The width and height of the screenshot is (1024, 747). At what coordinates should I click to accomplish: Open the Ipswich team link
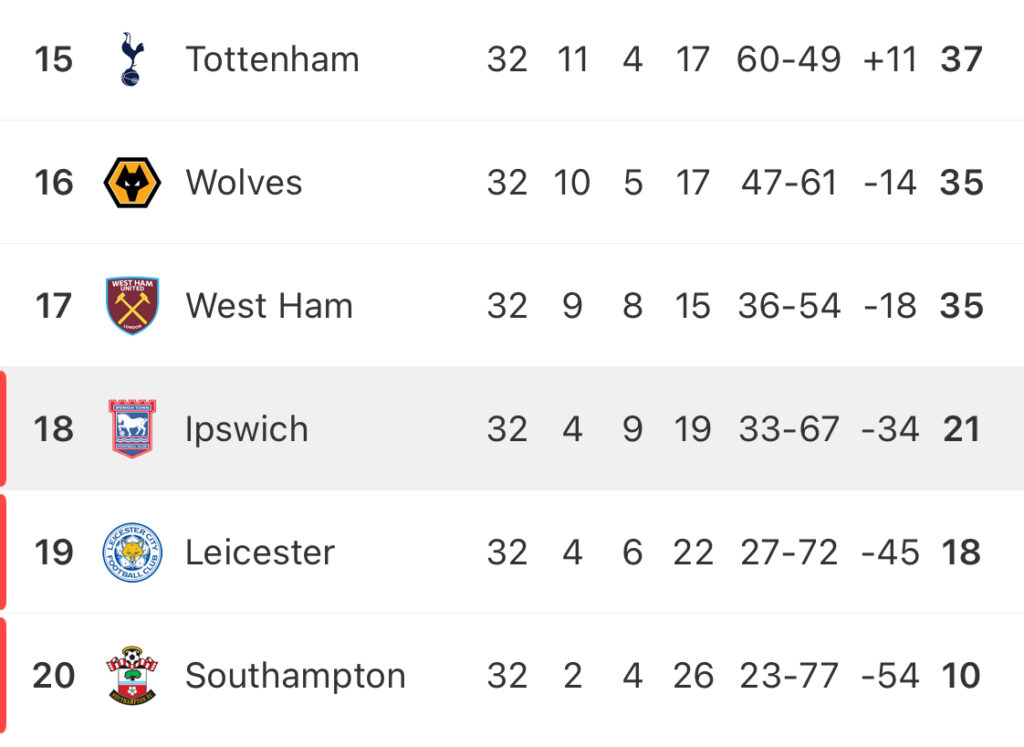[246, 430]
